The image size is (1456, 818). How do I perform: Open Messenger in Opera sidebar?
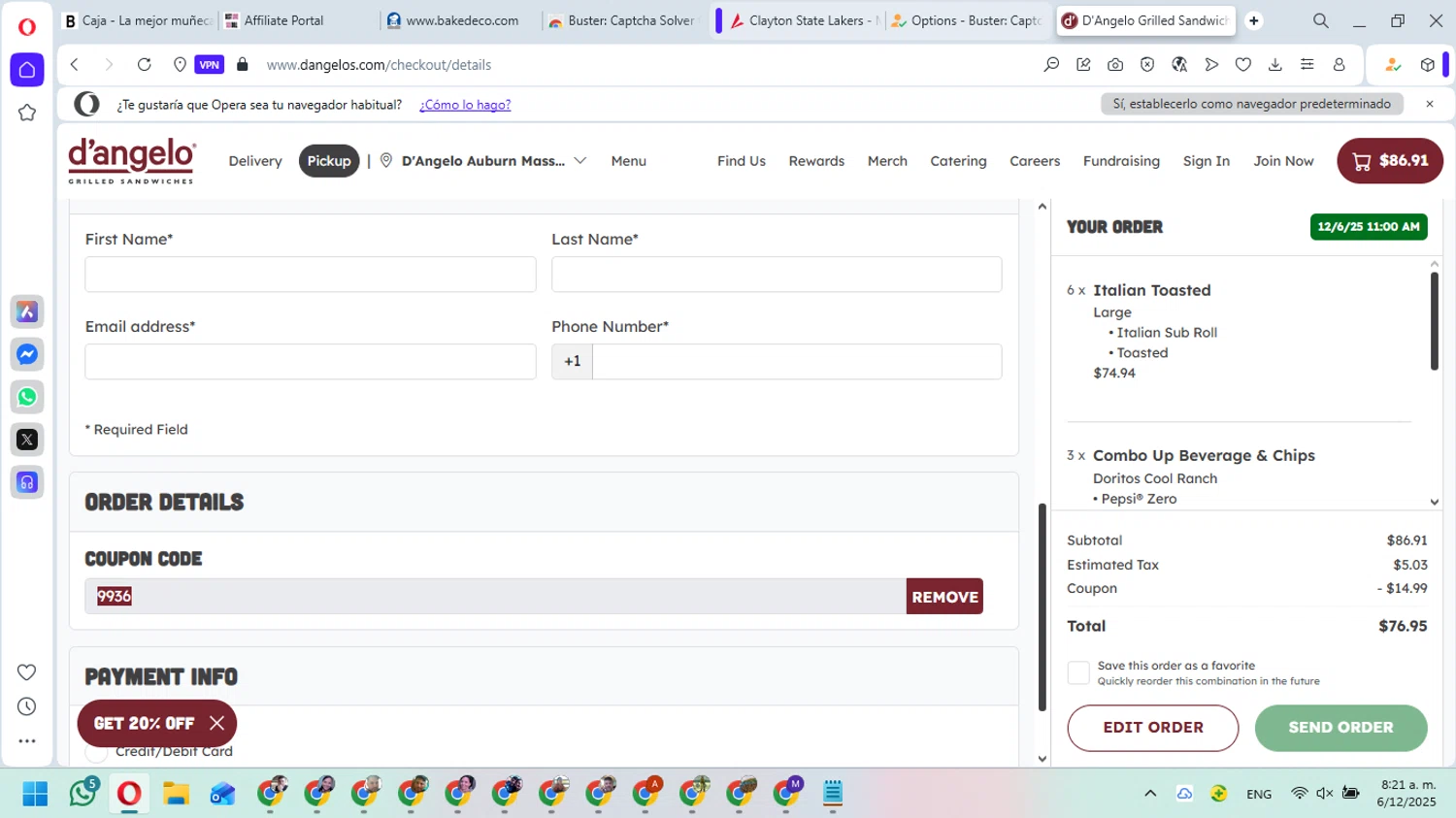(x=27, y=354)
